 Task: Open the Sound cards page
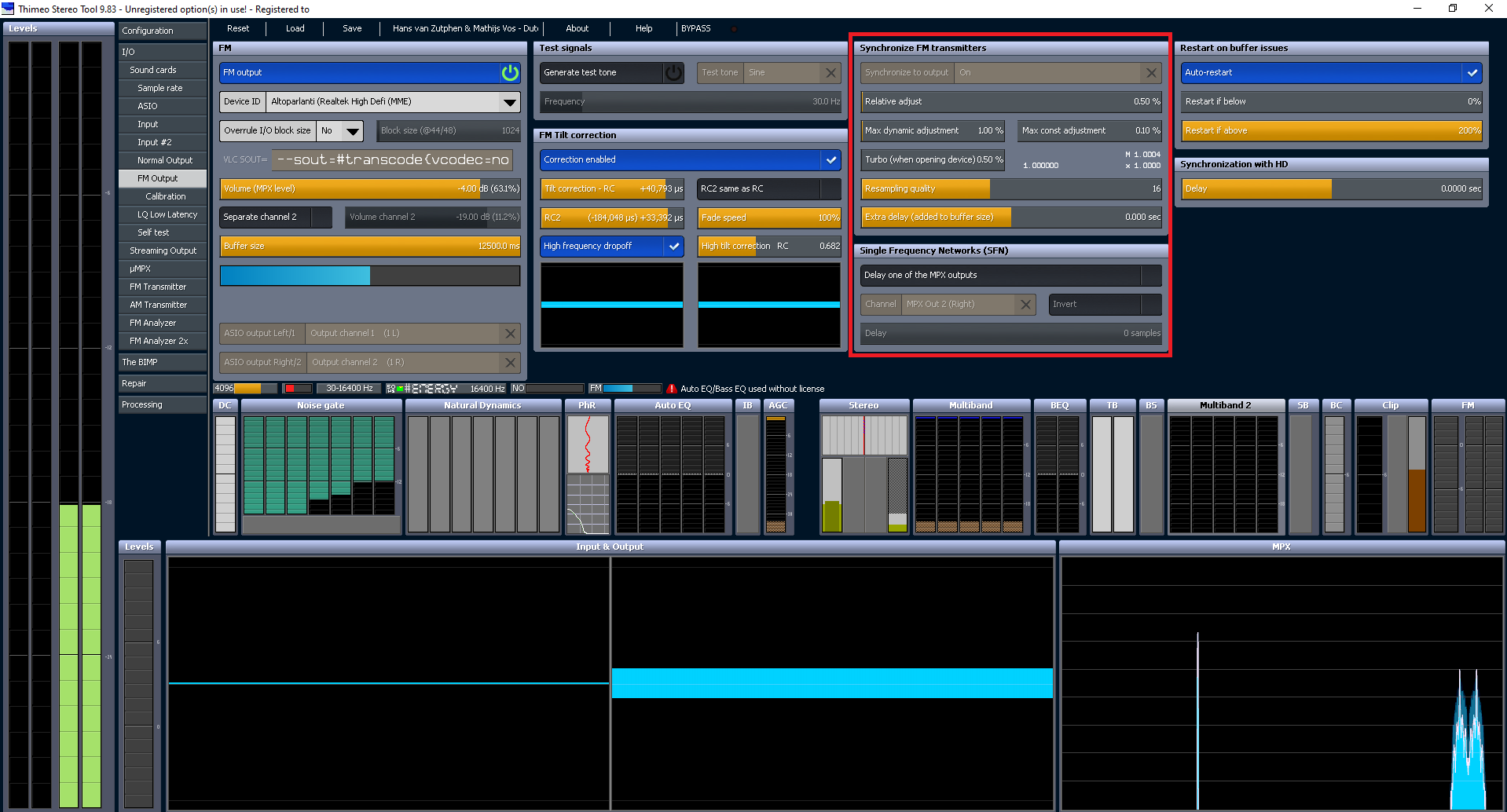point(162,70)
